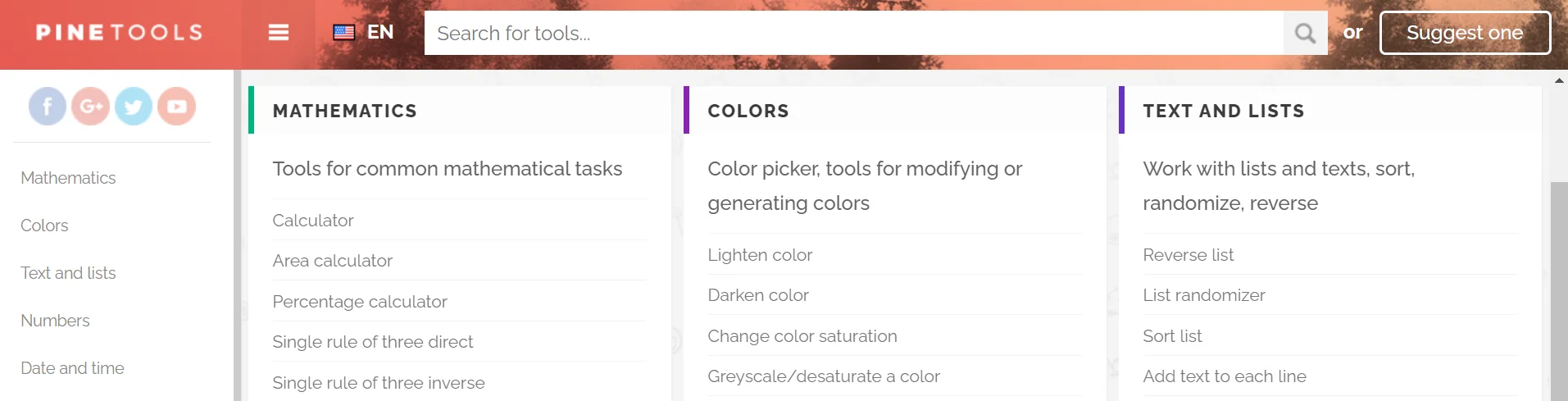Viewport: 1568px width, 401px height.
Task: Open the Lighten color tool
Action: coord(760,255)
